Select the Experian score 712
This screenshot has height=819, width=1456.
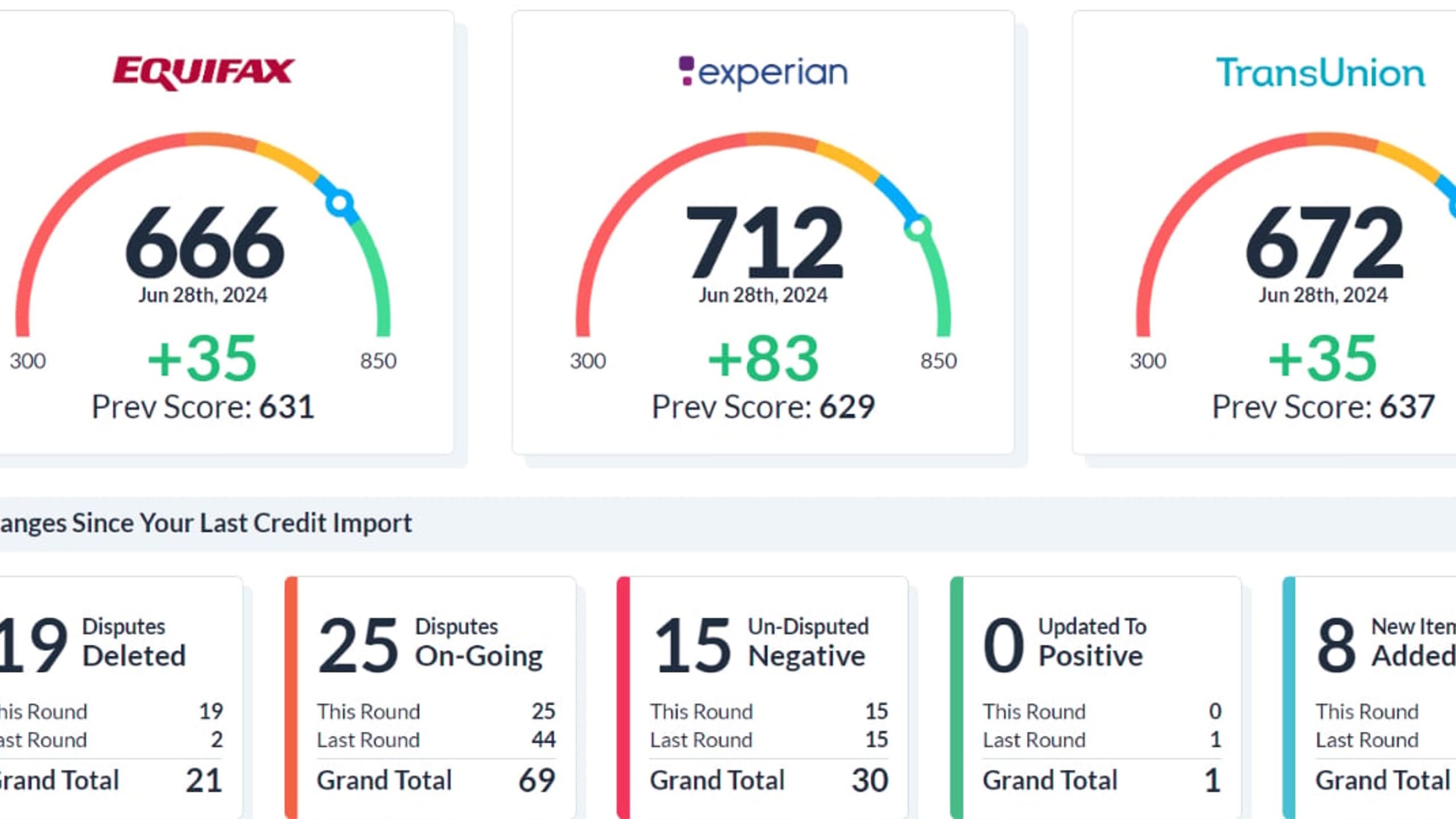[x=764, y=243]
